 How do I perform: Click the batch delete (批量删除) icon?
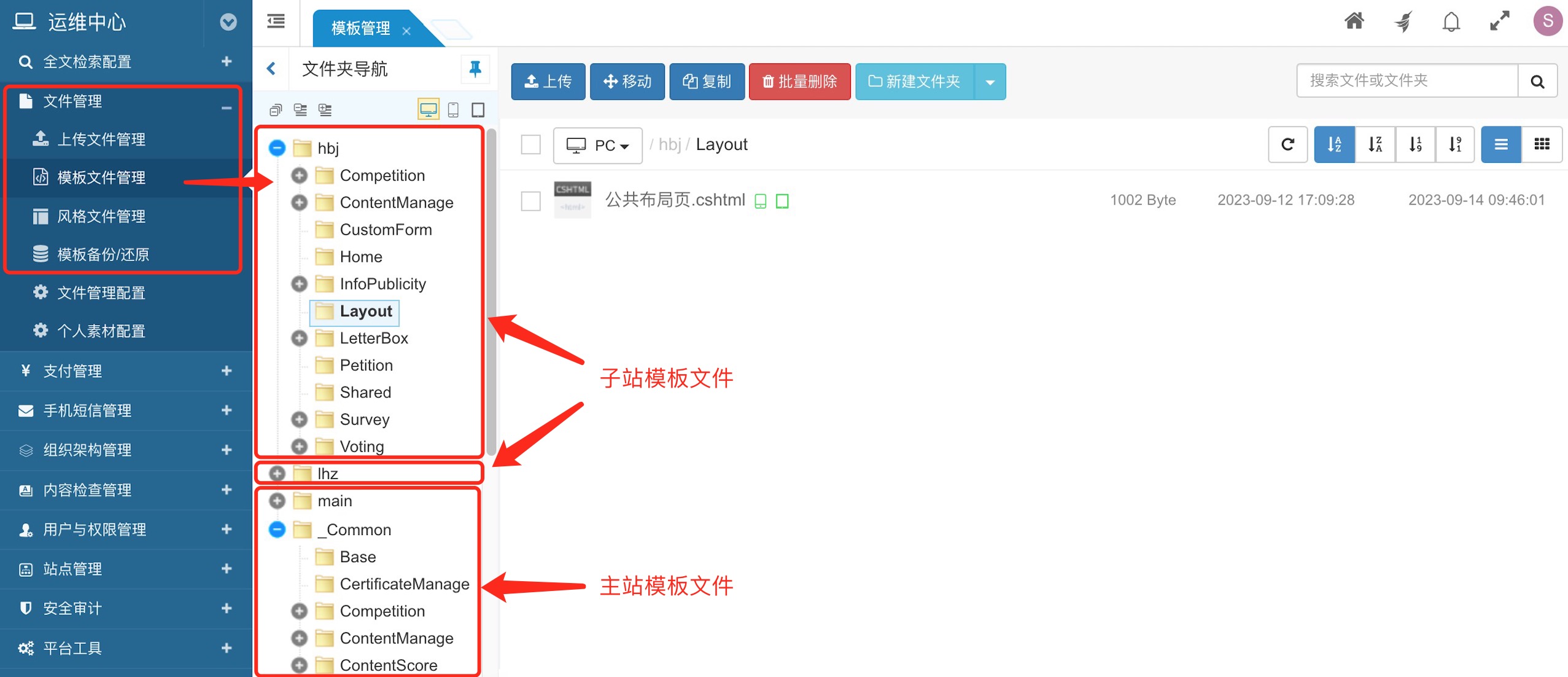[x=799, y=81]
